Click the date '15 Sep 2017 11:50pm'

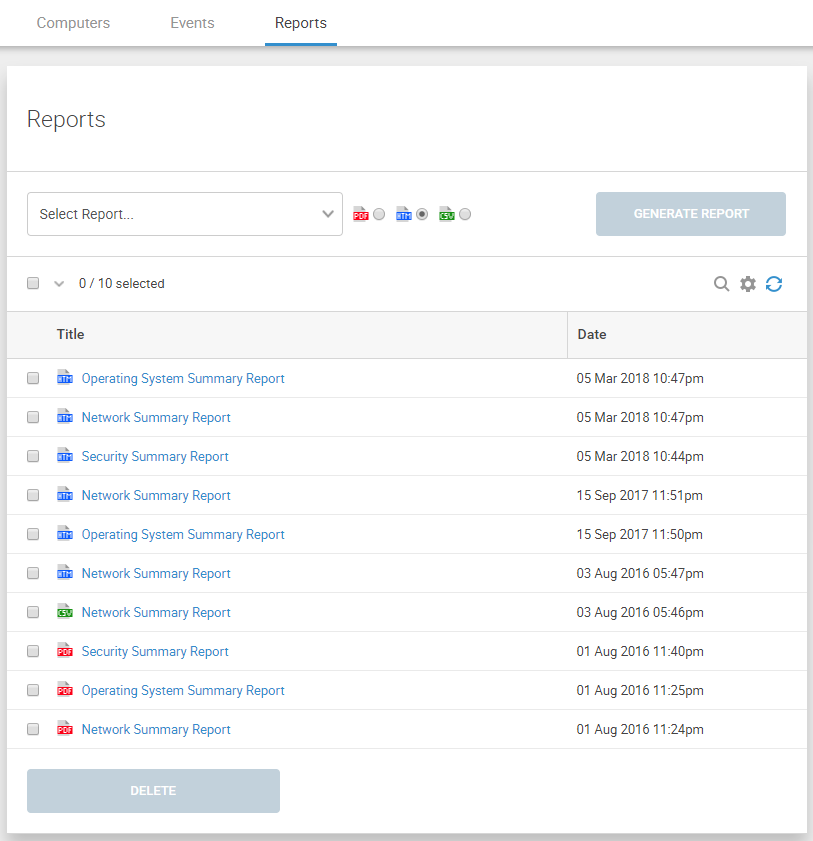[639, 534]
